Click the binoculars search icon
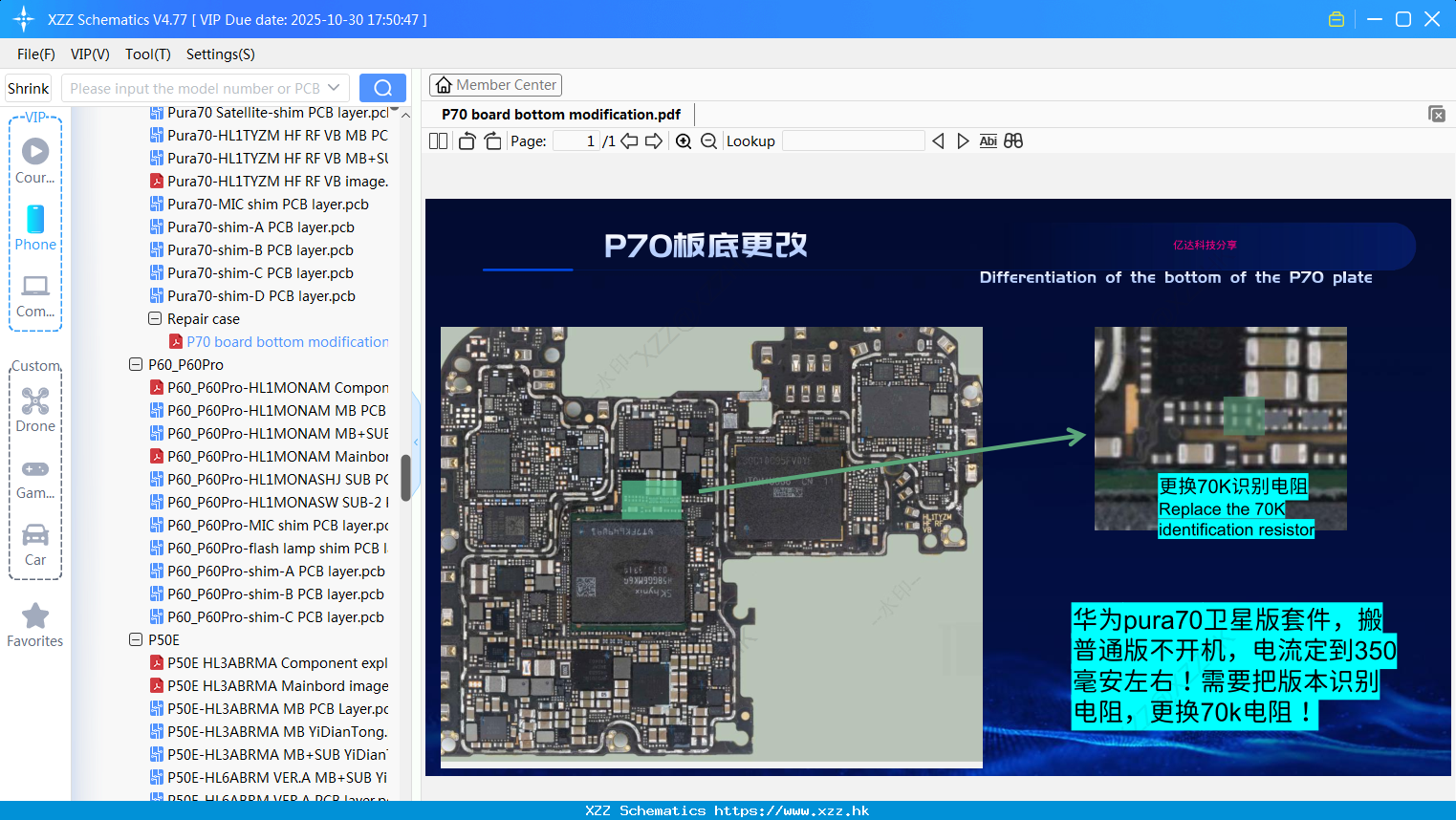The image size is (1456, 820). pos(1013,141)
